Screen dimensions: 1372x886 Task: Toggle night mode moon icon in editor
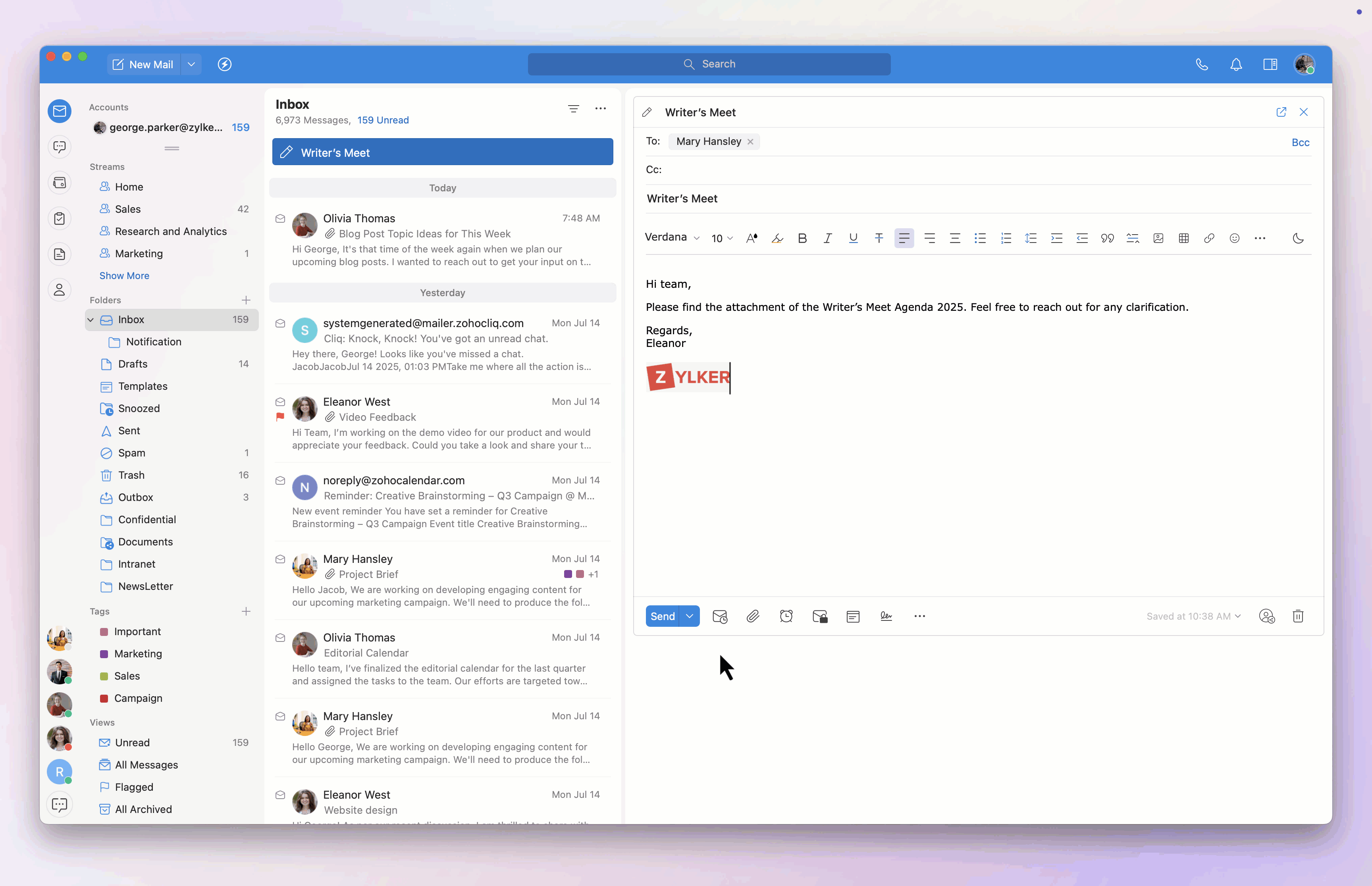[1298, 238]
